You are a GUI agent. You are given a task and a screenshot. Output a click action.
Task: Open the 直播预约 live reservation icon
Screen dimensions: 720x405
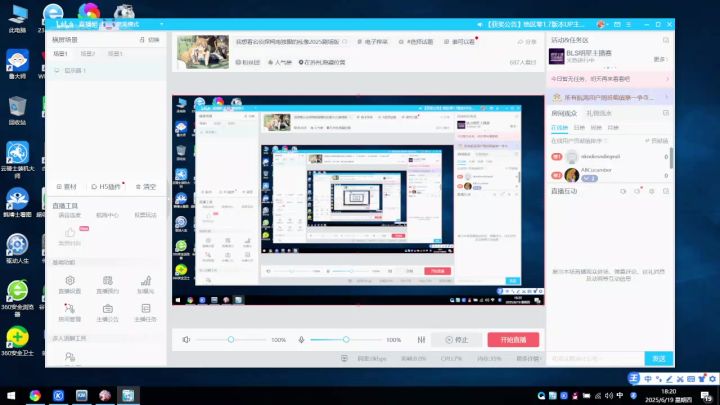coord(108,281)
